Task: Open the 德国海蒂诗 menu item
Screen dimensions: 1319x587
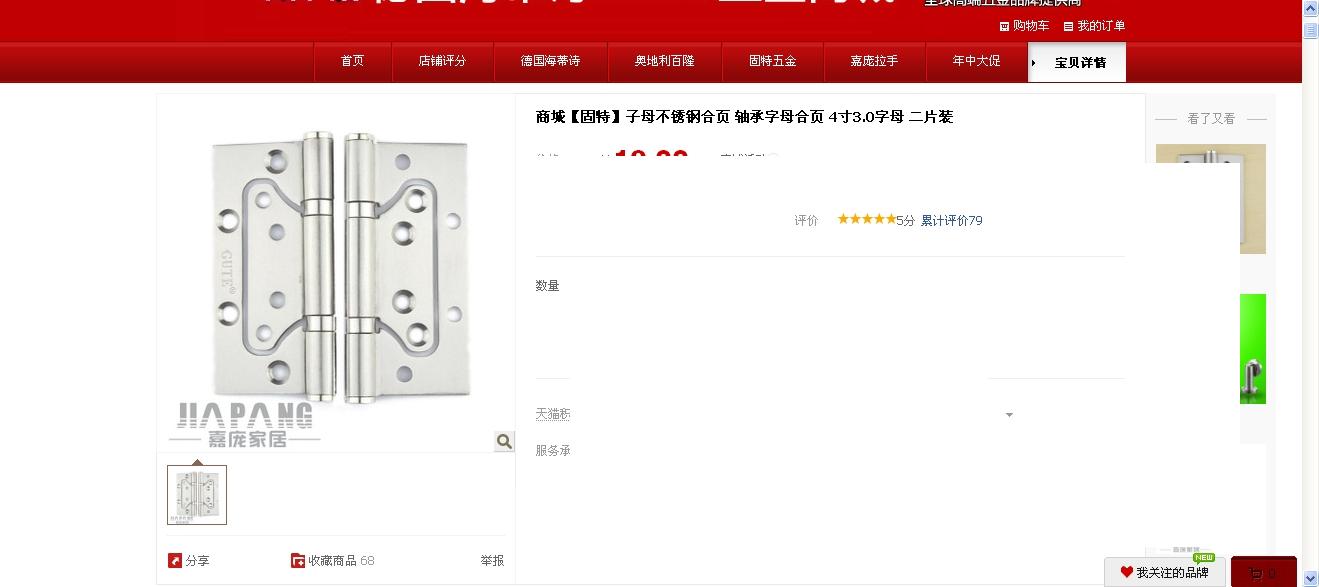Action: [x=550, y=61]
